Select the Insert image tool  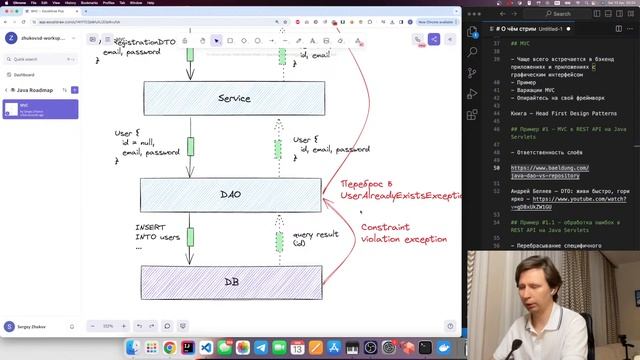[x=326, y=41]
